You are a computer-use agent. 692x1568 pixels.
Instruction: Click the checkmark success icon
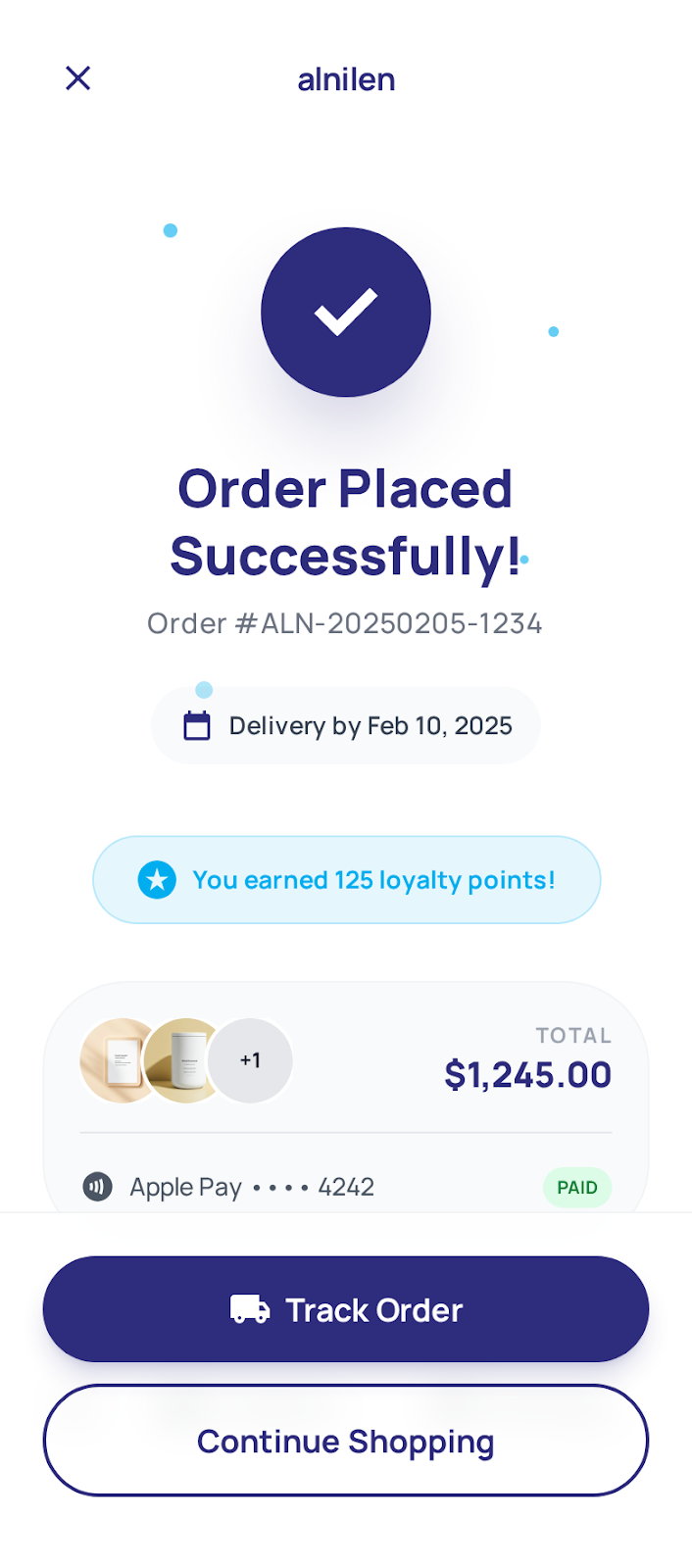346,312
